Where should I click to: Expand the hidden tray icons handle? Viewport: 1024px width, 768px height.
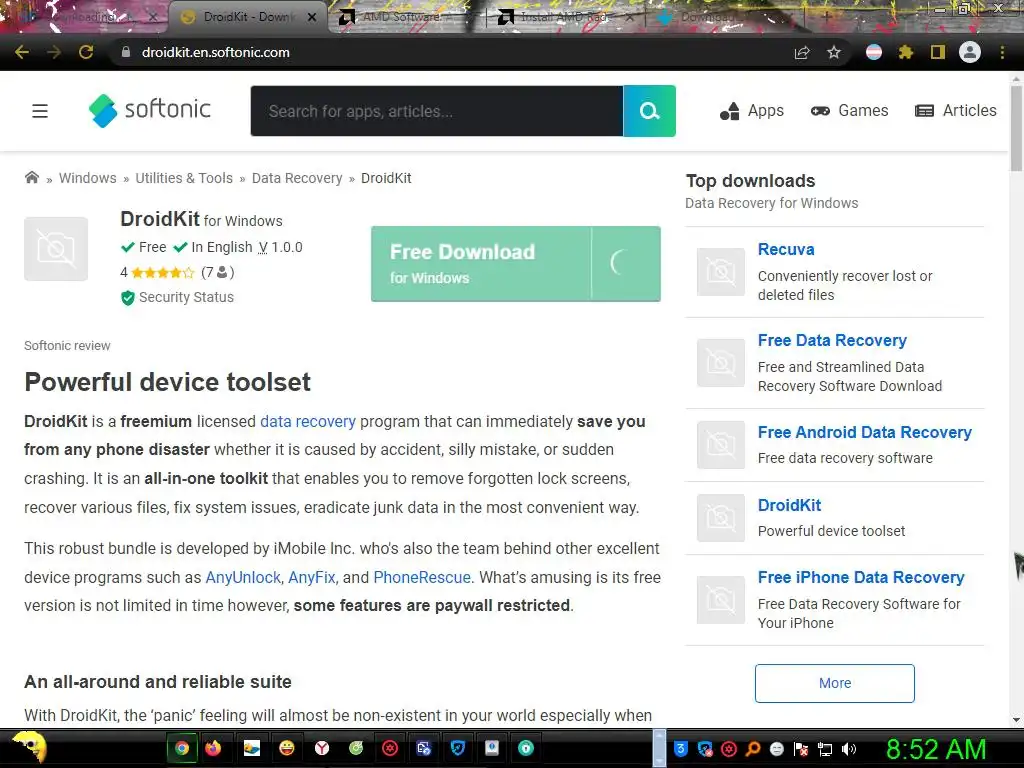coord(659,748)
